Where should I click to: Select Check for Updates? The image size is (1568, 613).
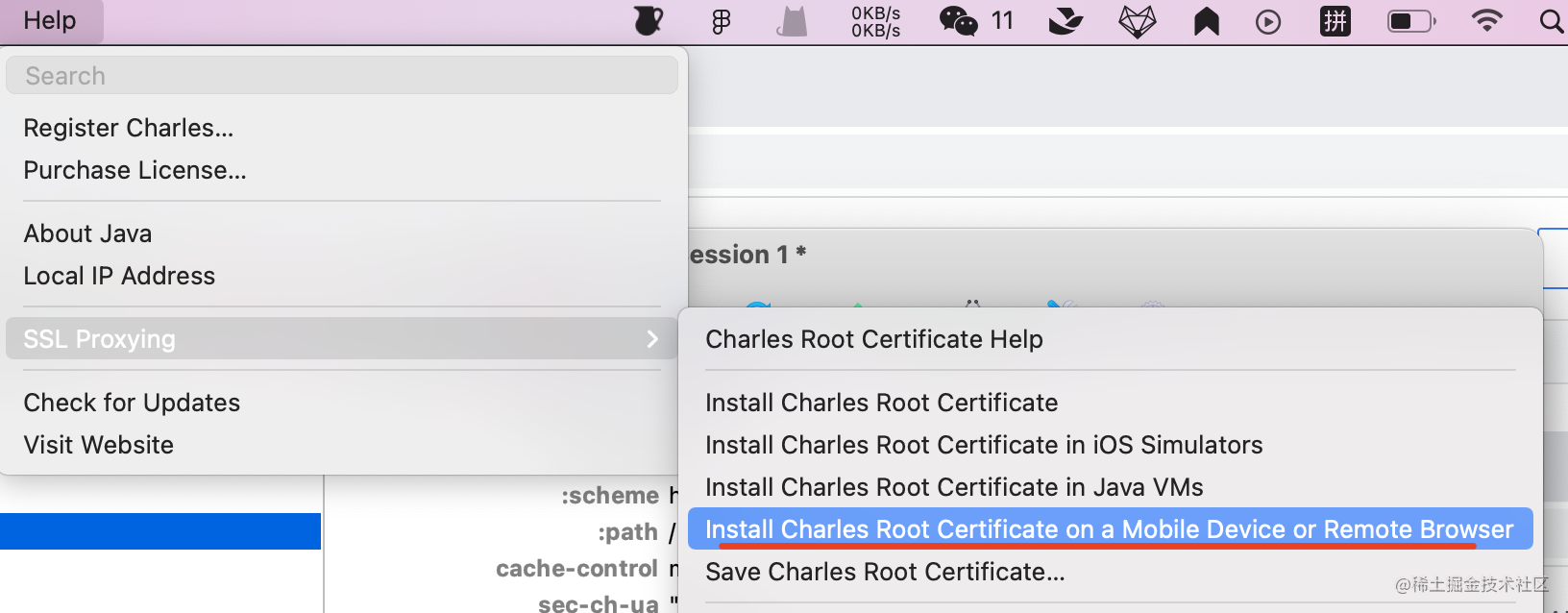[x=132, y=403]
